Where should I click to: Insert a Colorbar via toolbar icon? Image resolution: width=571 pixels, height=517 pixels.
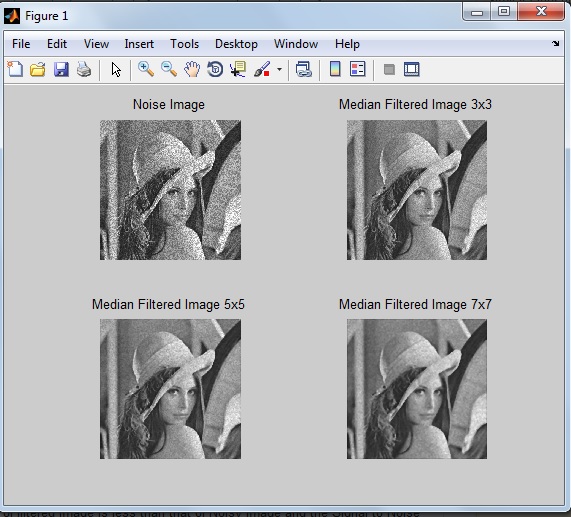[335, 69]
